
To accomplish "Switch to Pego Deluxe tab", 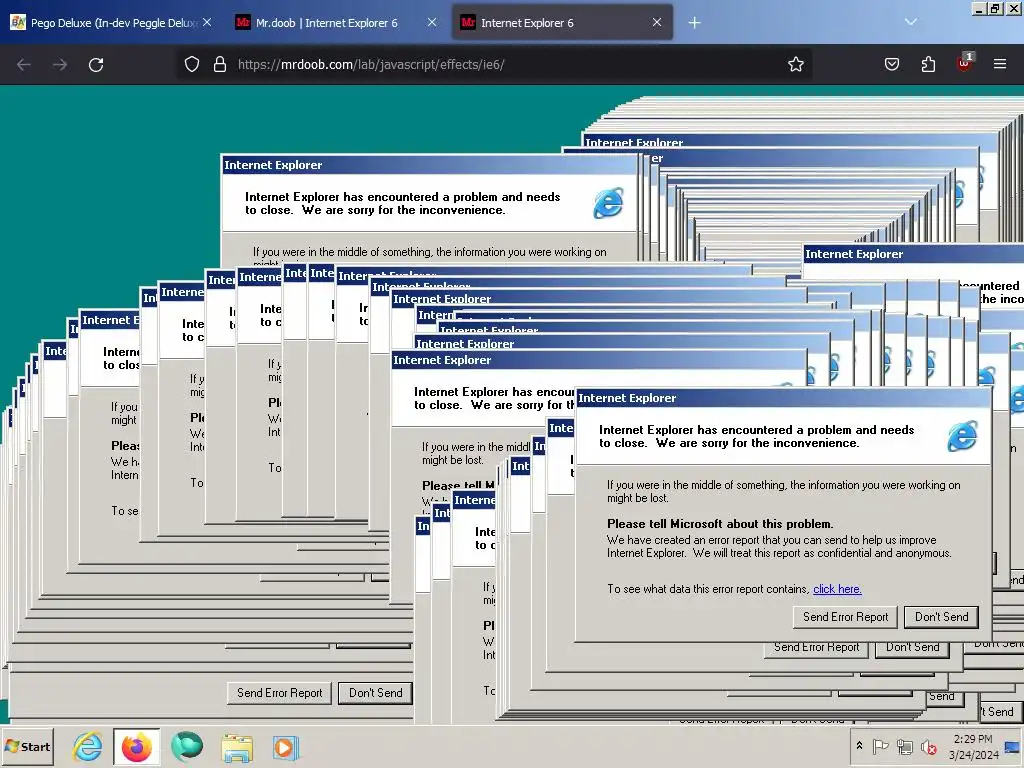I will coord(112,23).
